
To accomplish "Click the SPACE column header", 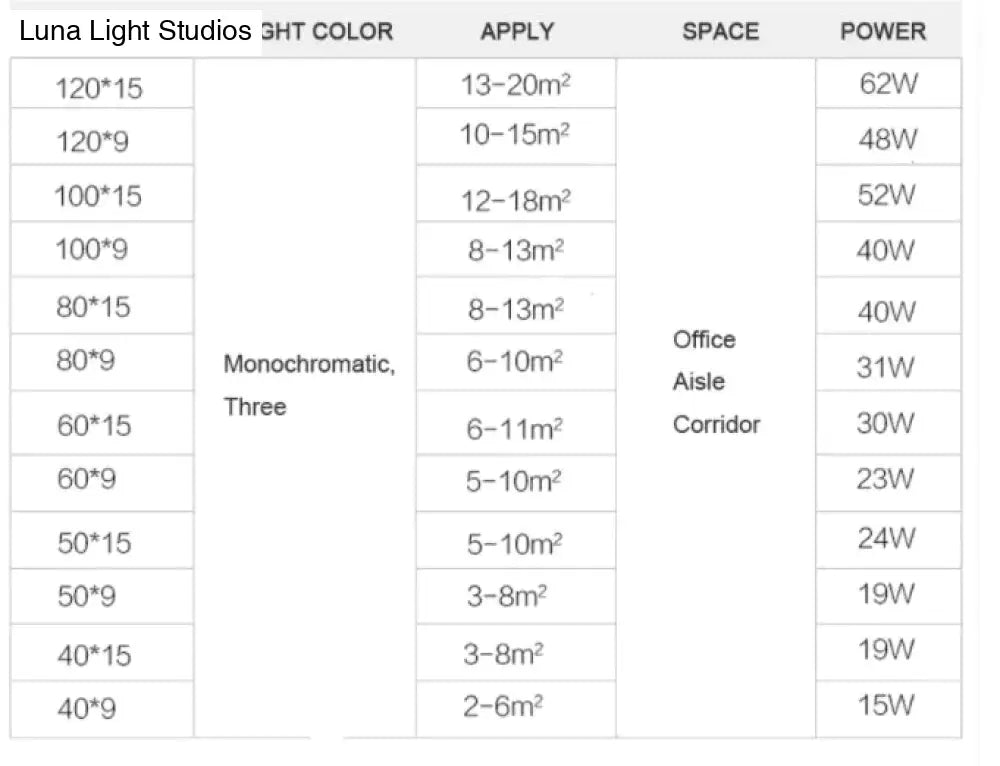I will [x=721, y=31].
